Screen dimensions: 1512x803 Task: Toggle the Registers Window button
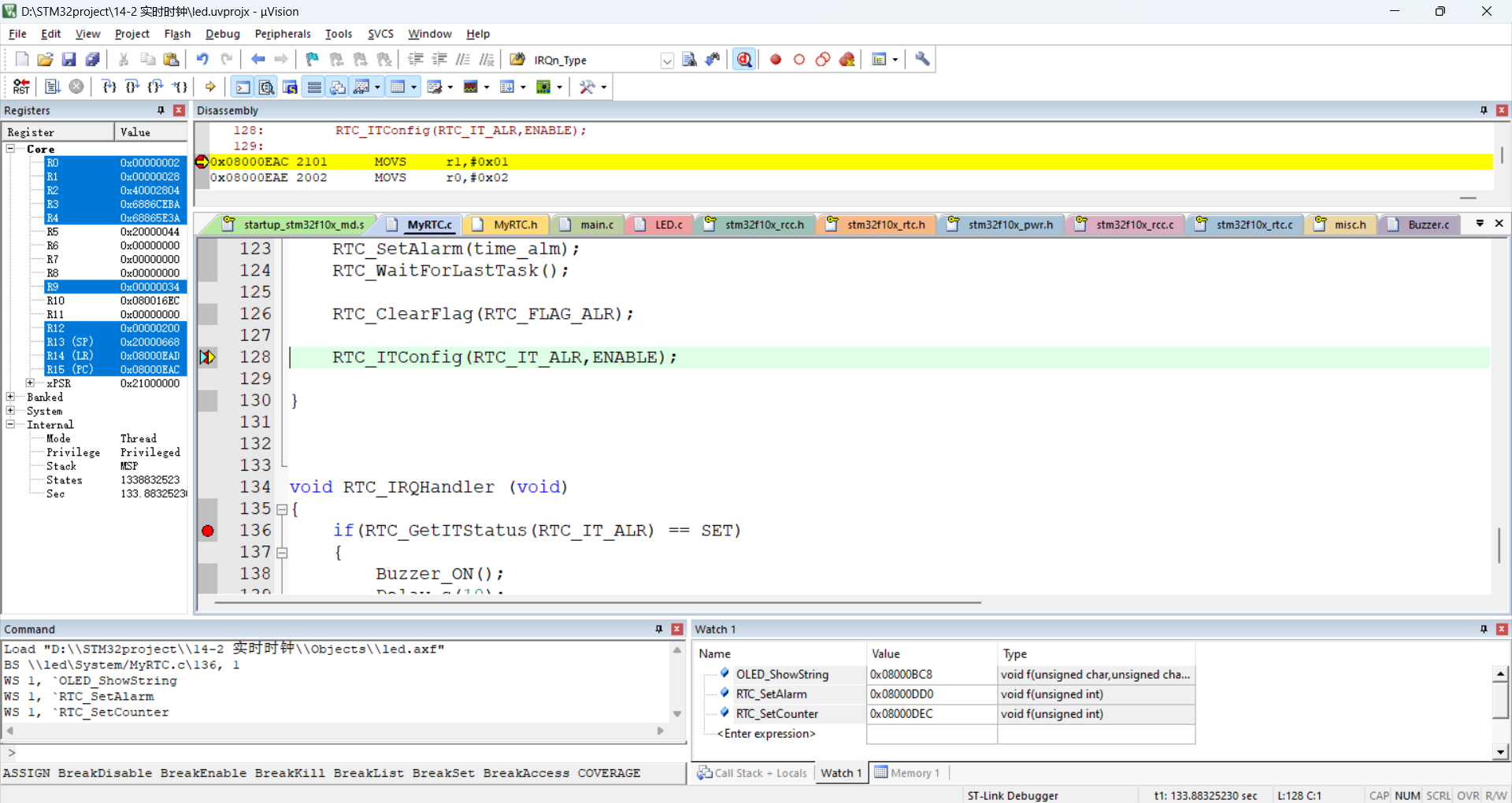tap(313, 87)
